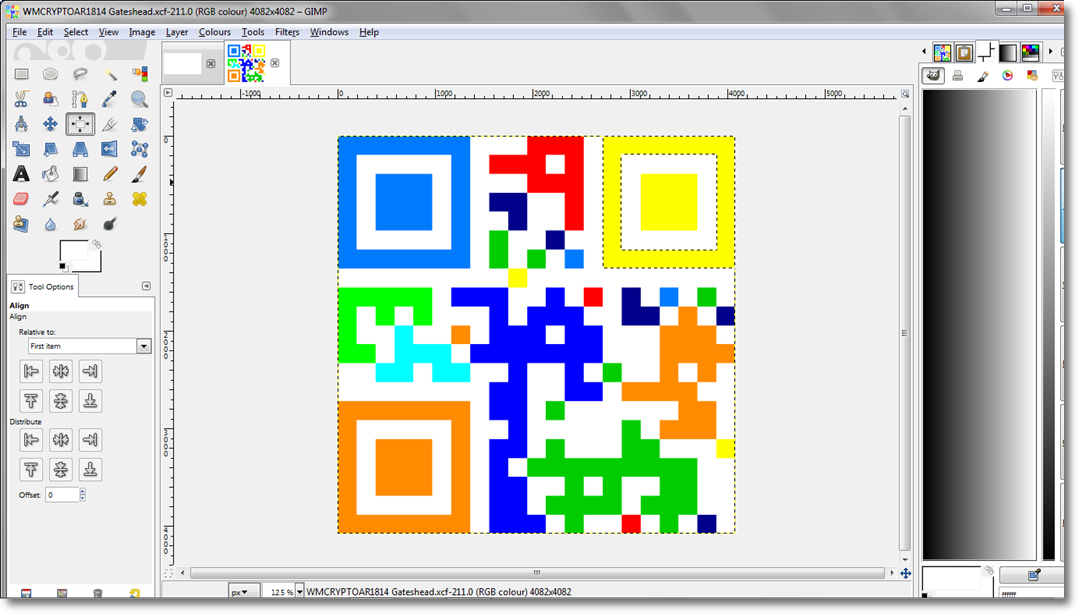1080x615 pixels.
Task: Activate the Heal bandage tool
Action: click(139, 199)
